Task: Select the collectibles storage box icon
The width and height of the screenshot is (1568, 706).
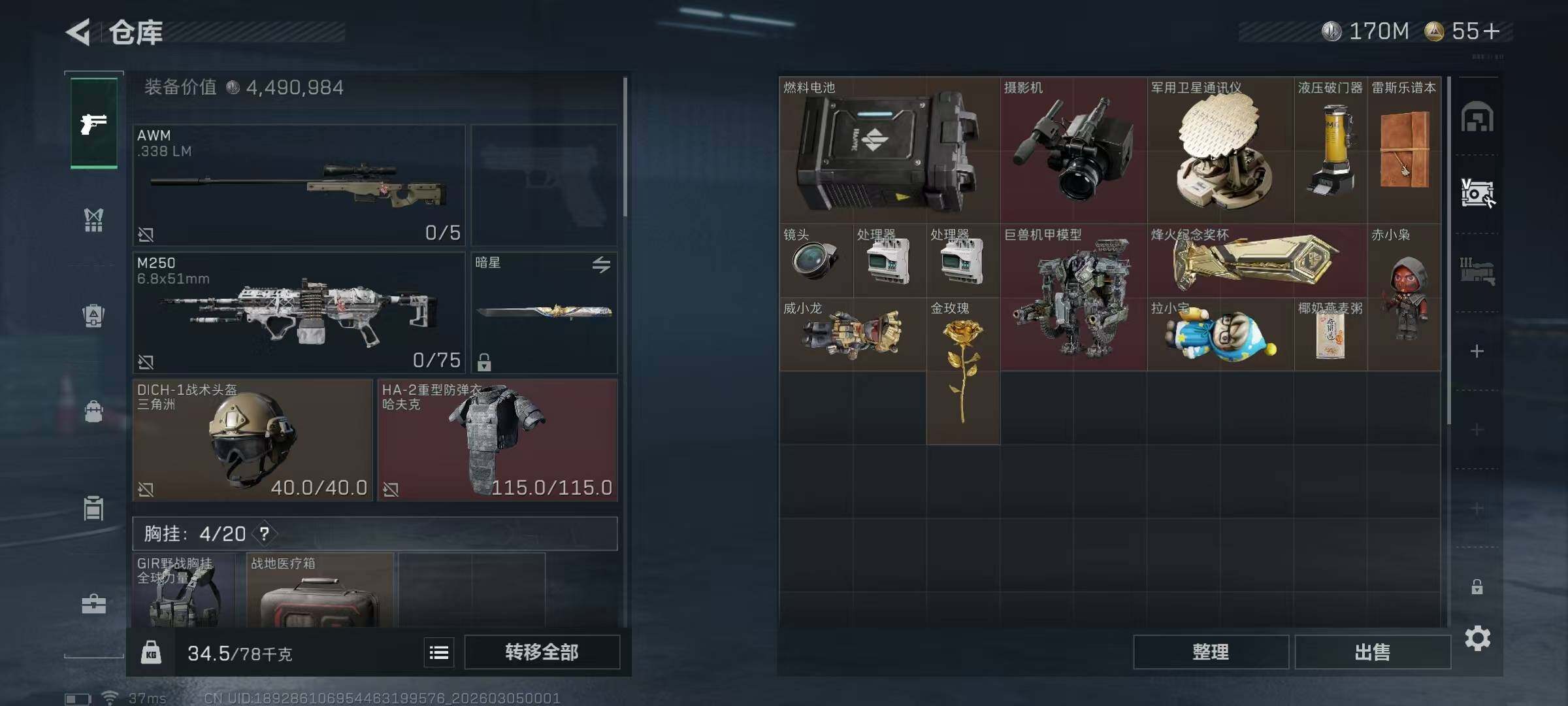Action: tap(1477, 193)
